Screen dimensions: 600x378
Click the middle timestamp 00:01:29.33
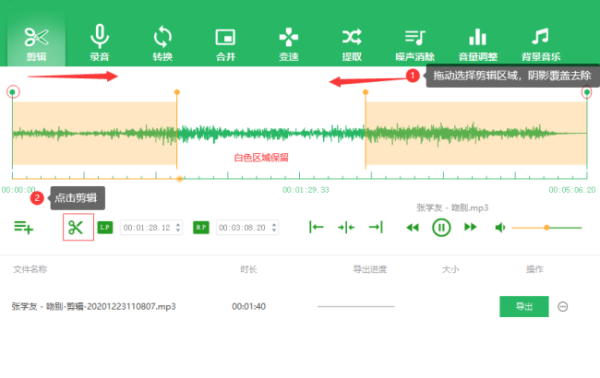[x=306, y=190]
